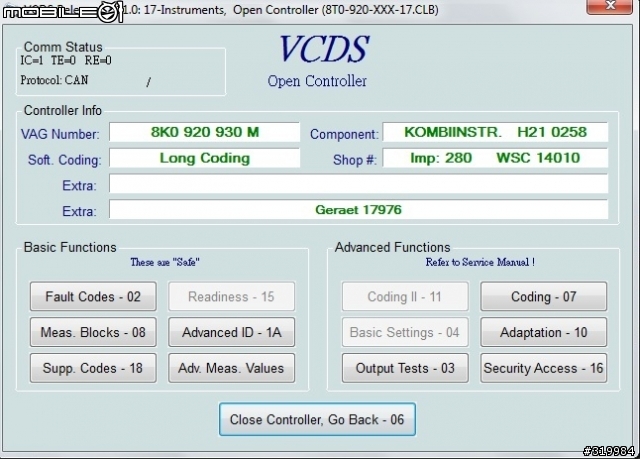Click the VCDS logo heading
Viewport: 640px width, 459px height.
[x=324, y=49]
